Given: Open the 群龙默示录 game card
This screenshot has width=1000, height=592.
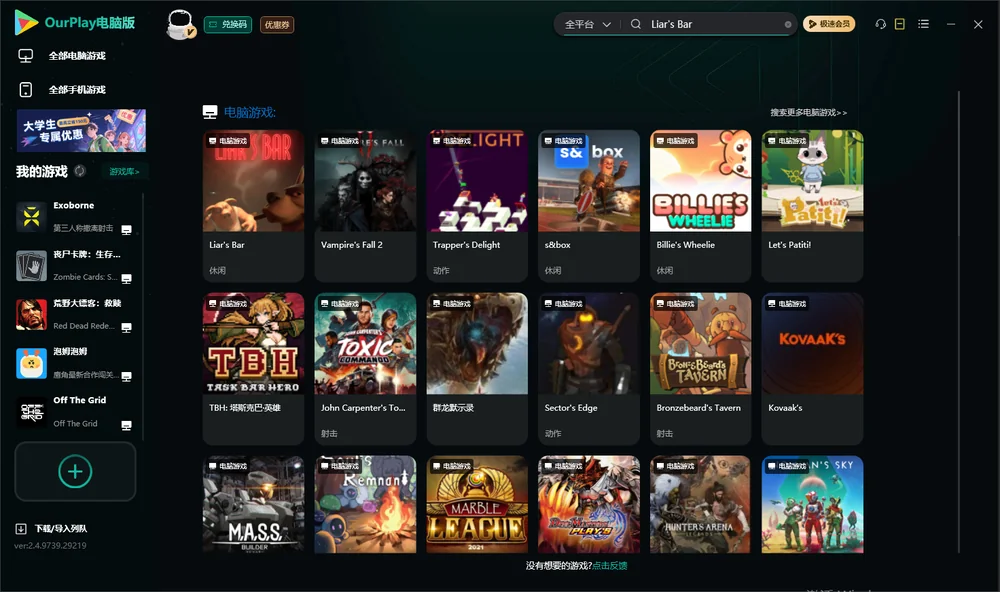Looking at the screenshot, I should click(x=477, y=368).
